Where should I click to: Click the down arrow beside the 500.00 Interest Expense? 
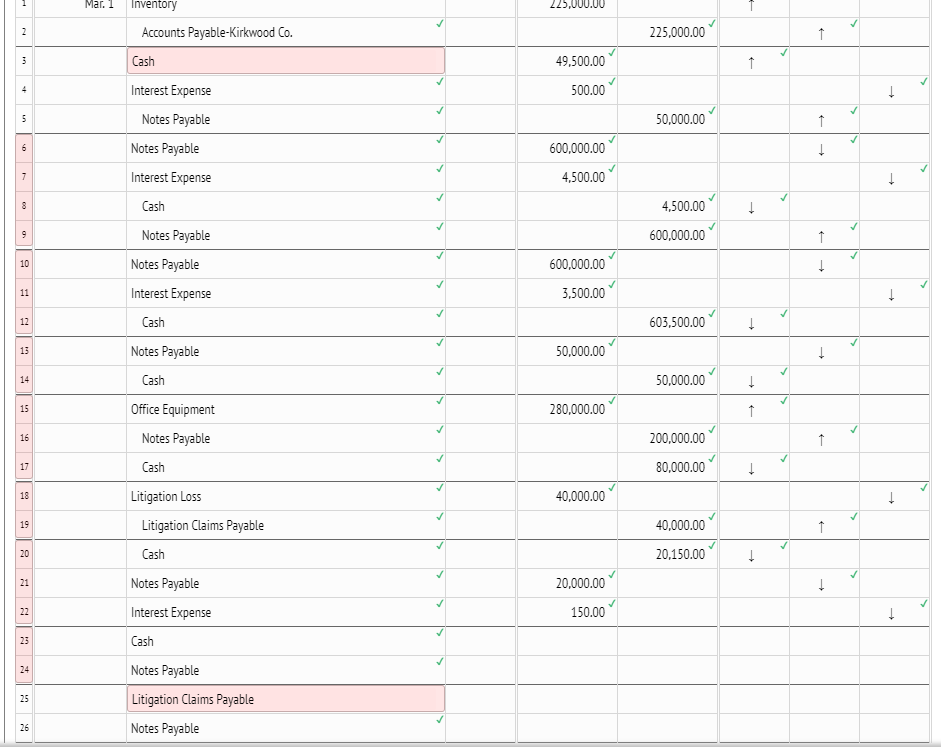[x=890, y=90]
